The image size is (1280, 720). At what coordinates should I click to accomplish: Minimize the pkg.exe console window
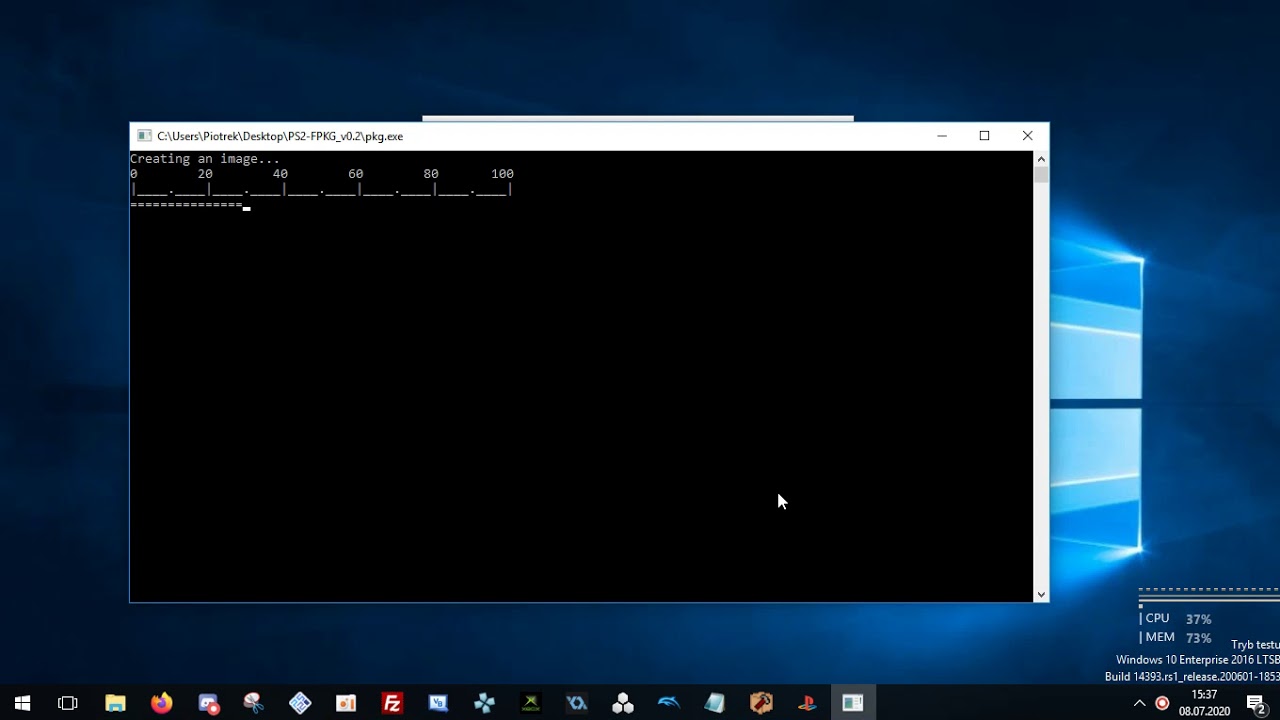pos(941,136)
